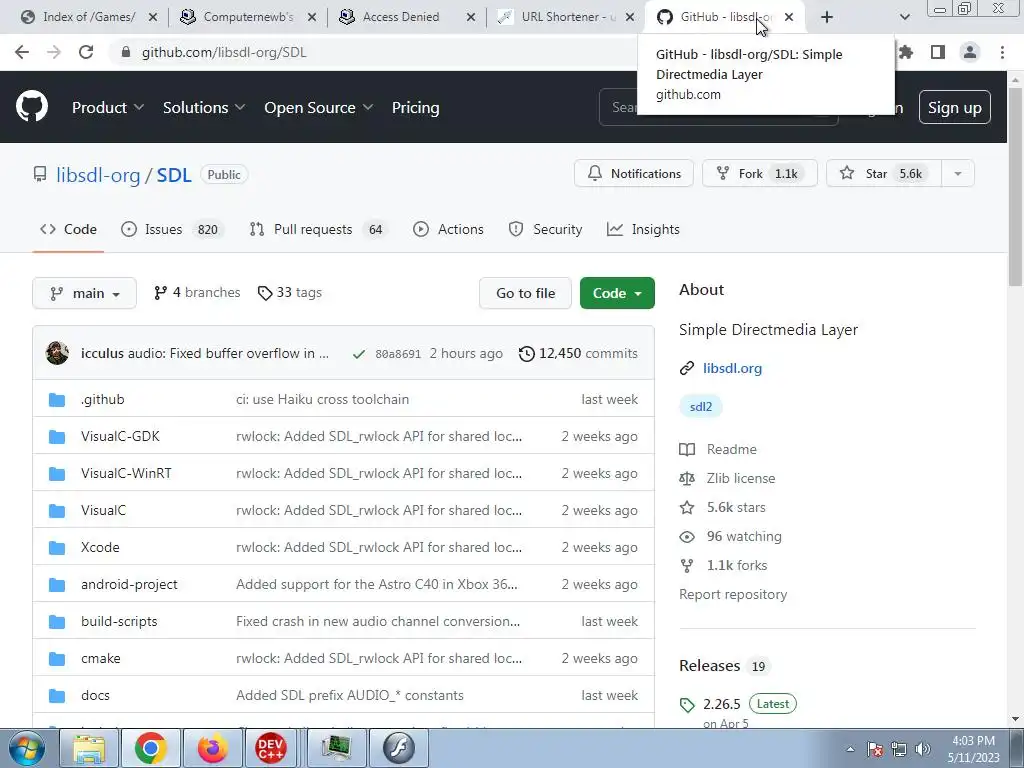
Task: Open the libsdl-org organization link
Action: tap(98, 174)
